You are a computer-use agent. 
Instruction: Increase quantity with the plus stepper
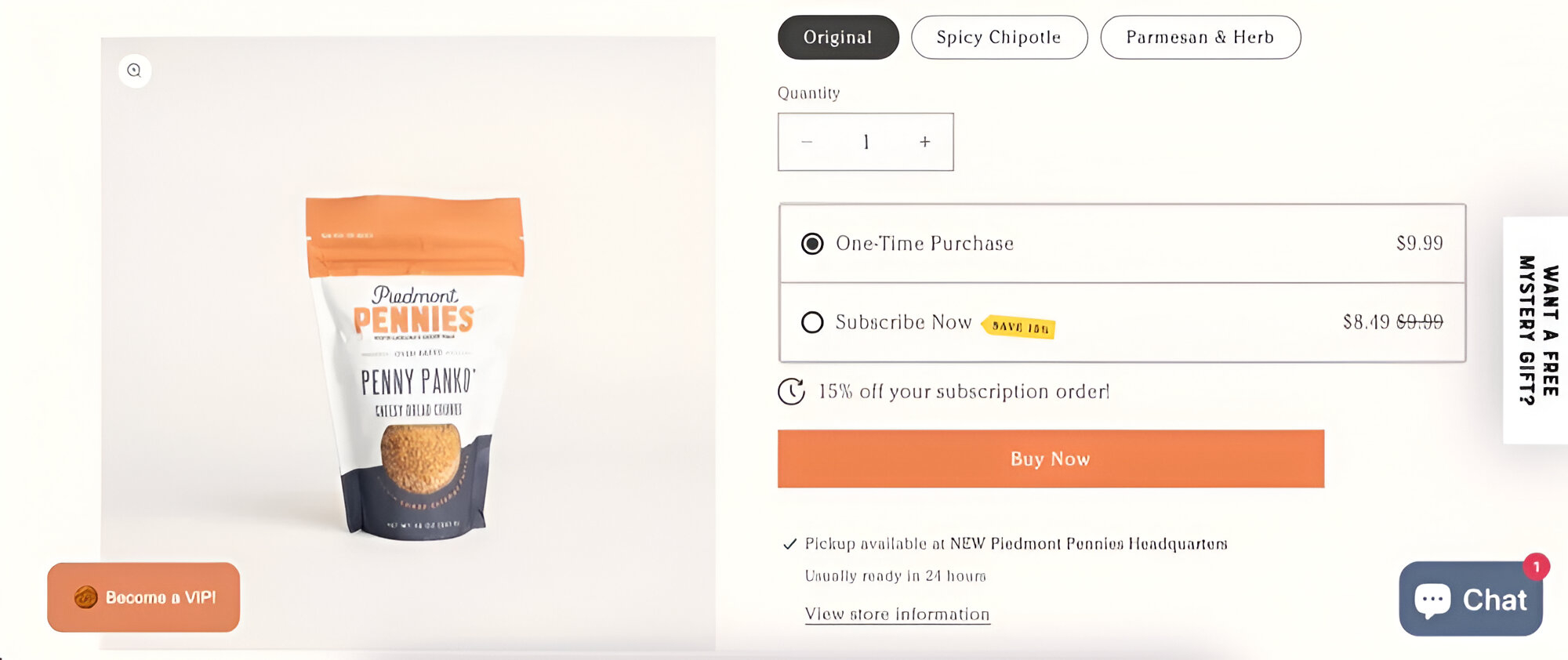(x=924, y=142)
